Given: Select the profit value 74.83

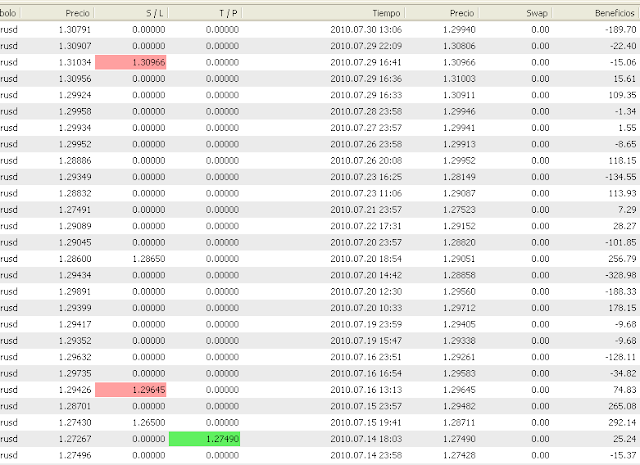Looking at the screenshot, I should tap(624, 390).
